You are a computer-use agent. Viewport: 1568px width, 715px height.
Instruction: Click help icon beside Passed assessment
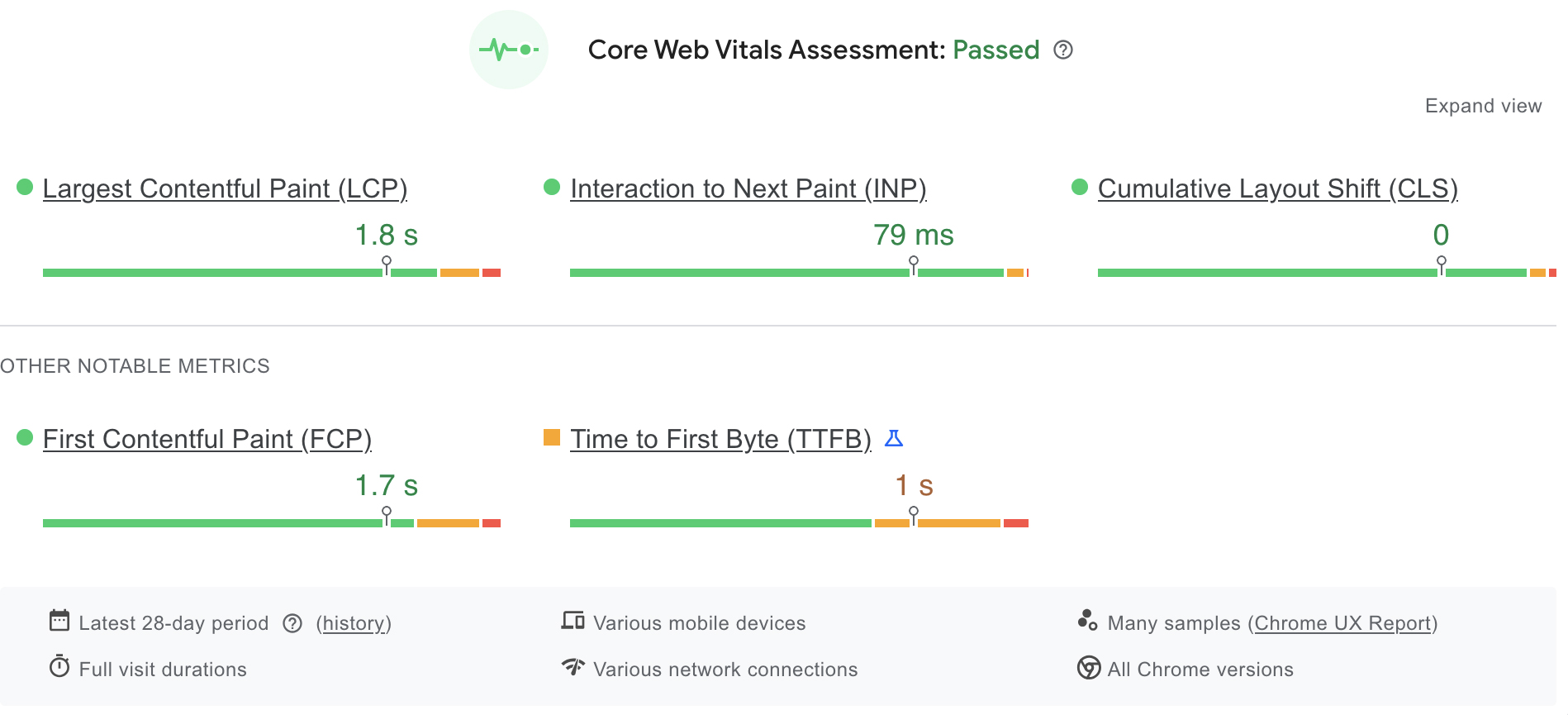1063,50
